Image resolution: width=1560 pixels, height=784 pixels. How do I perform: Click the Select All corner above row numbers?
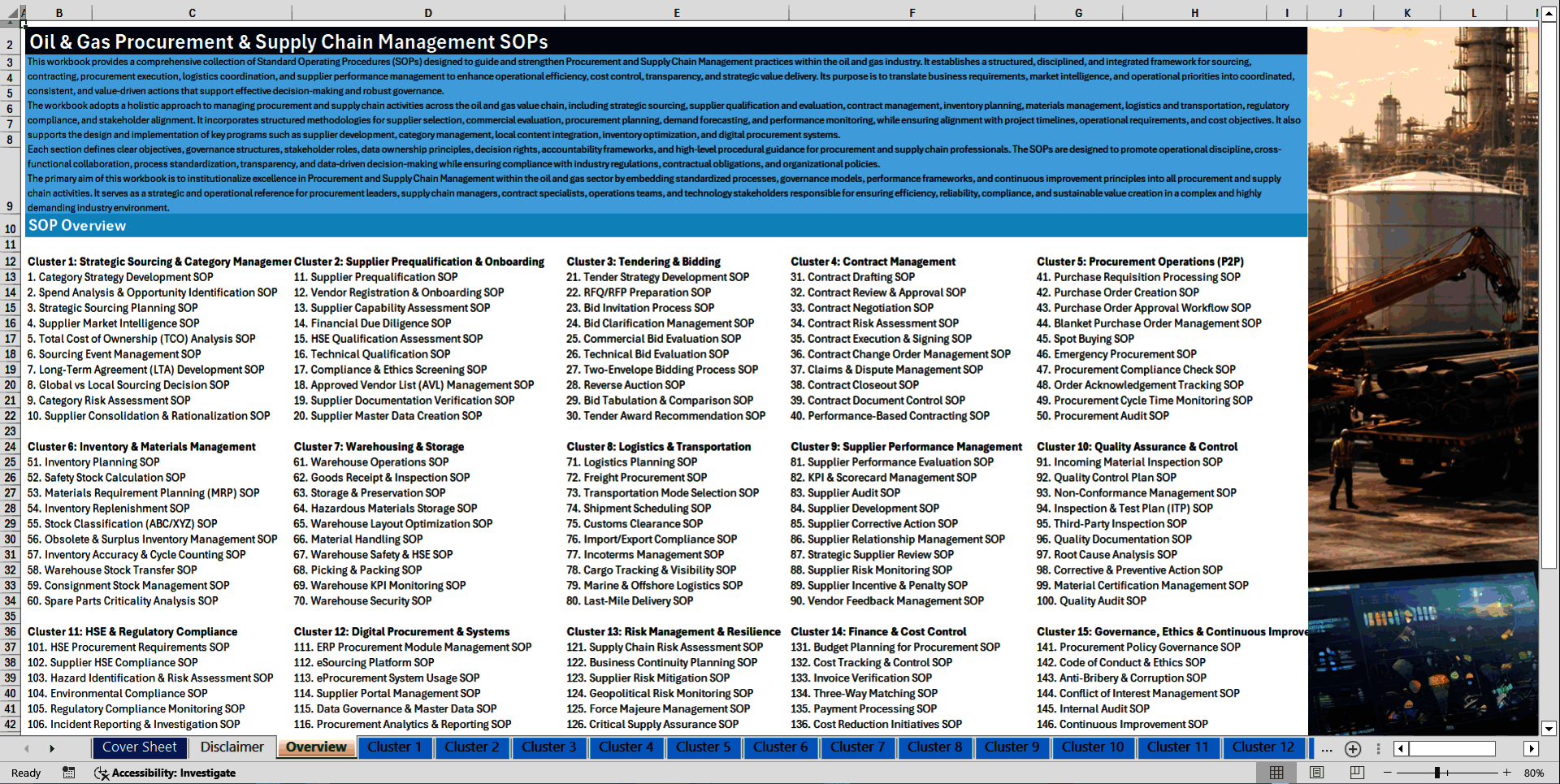pos(11,13)
